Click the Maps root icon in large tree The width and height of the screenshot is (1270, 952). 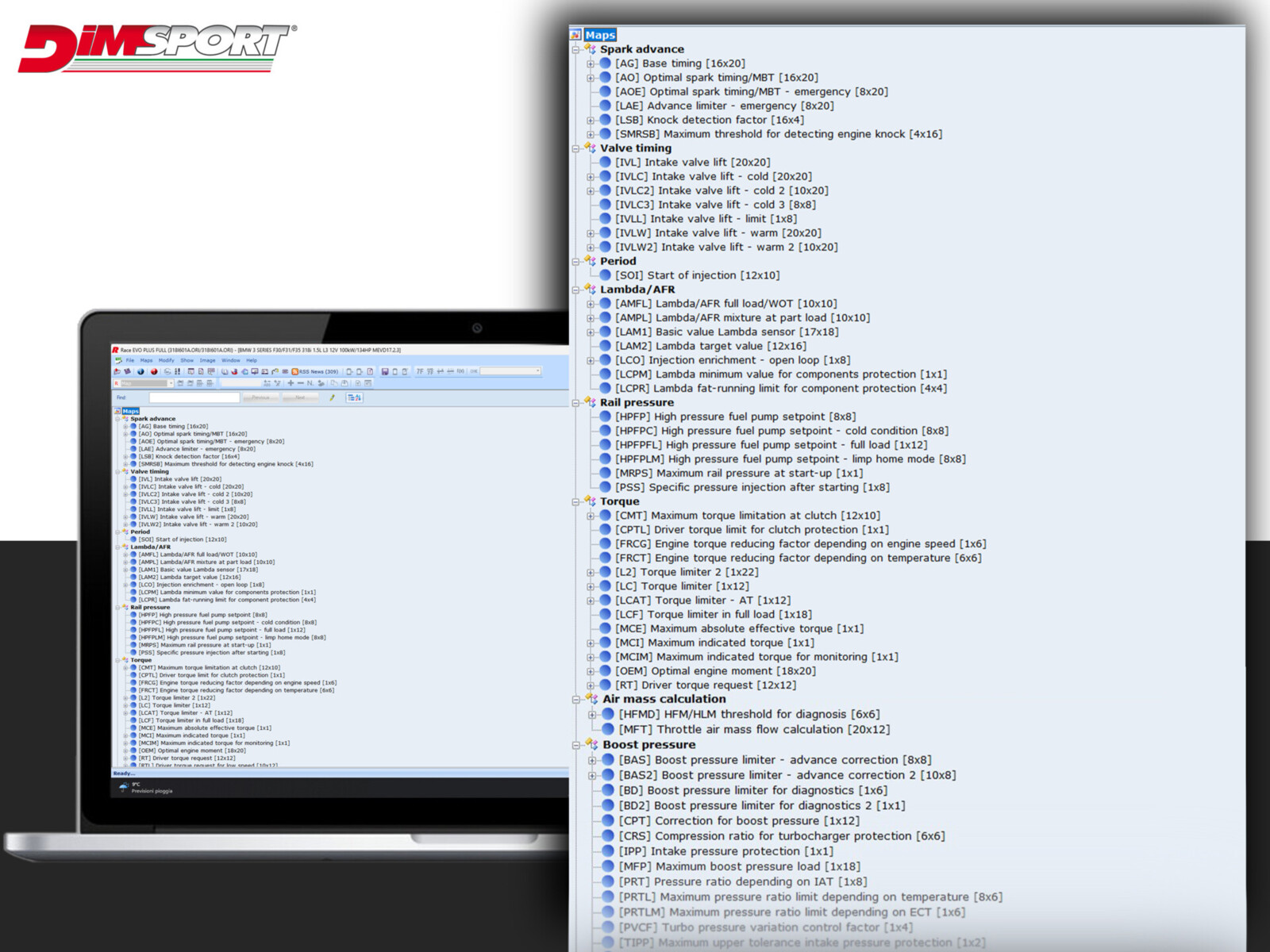click(x=575, y=35)
